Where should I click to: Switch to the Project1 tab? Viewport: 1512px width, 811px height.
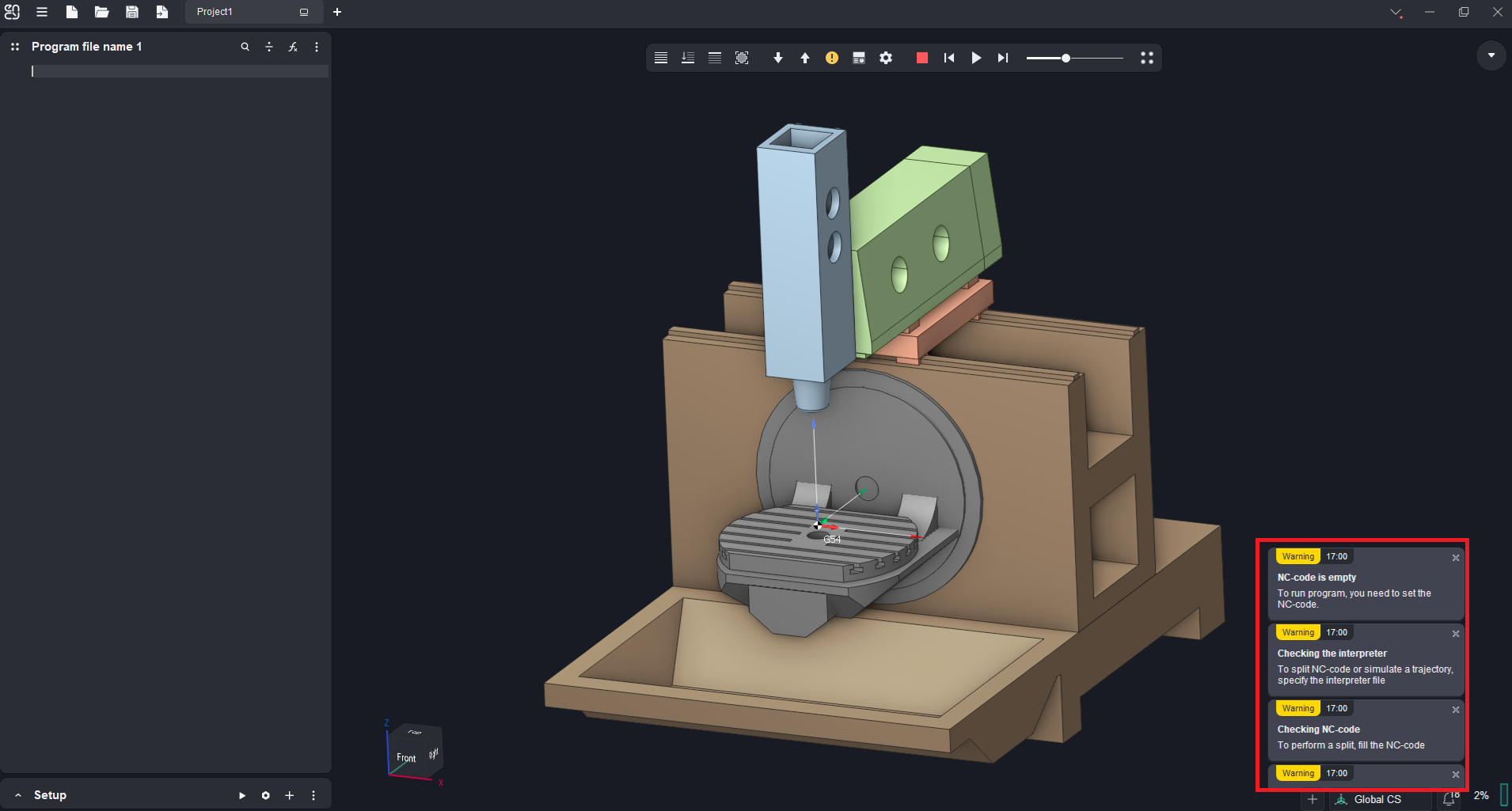pyautogui.click(x=215, y=12)
